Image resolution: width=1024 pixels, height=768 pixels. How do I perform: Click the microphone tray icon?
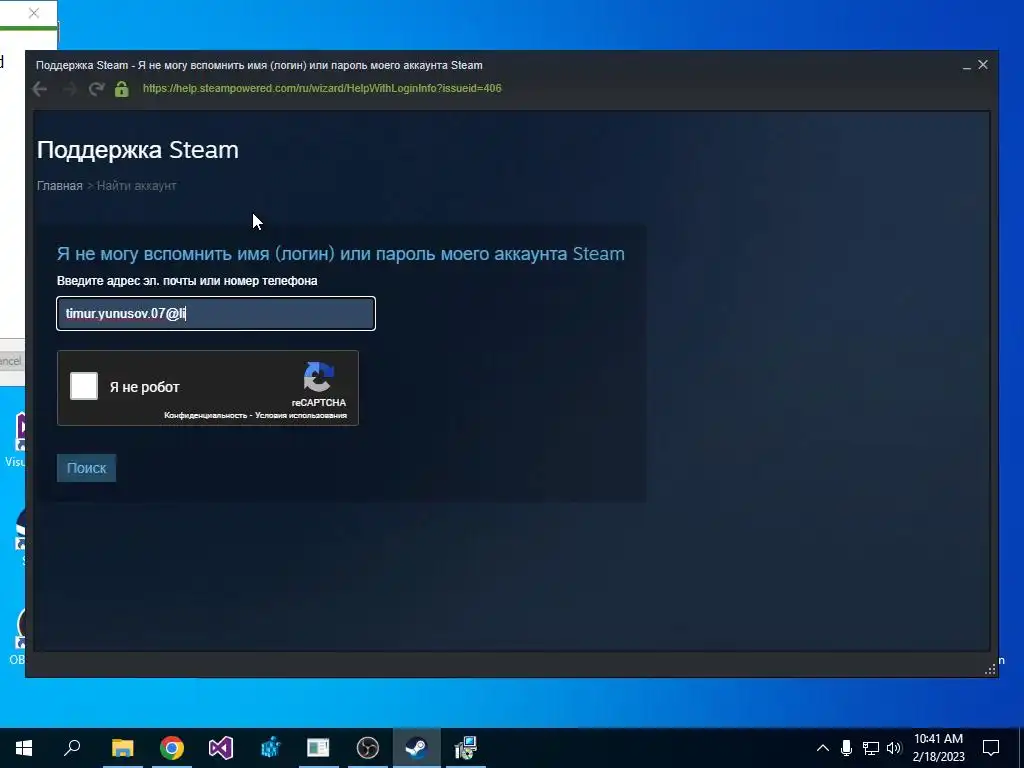tap(846, 748)
